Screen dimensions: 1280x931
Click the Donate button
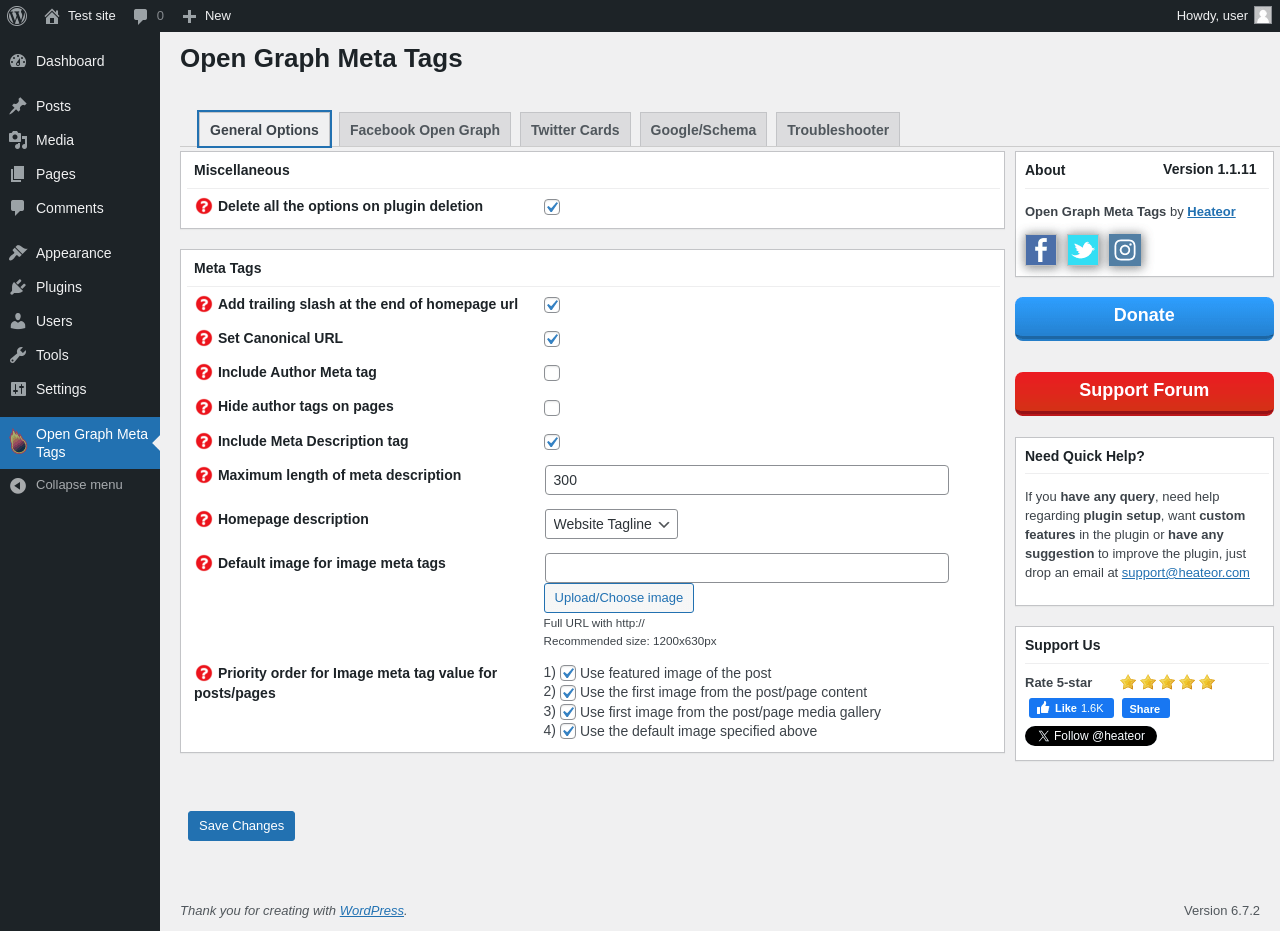[x=1144, y=318]
